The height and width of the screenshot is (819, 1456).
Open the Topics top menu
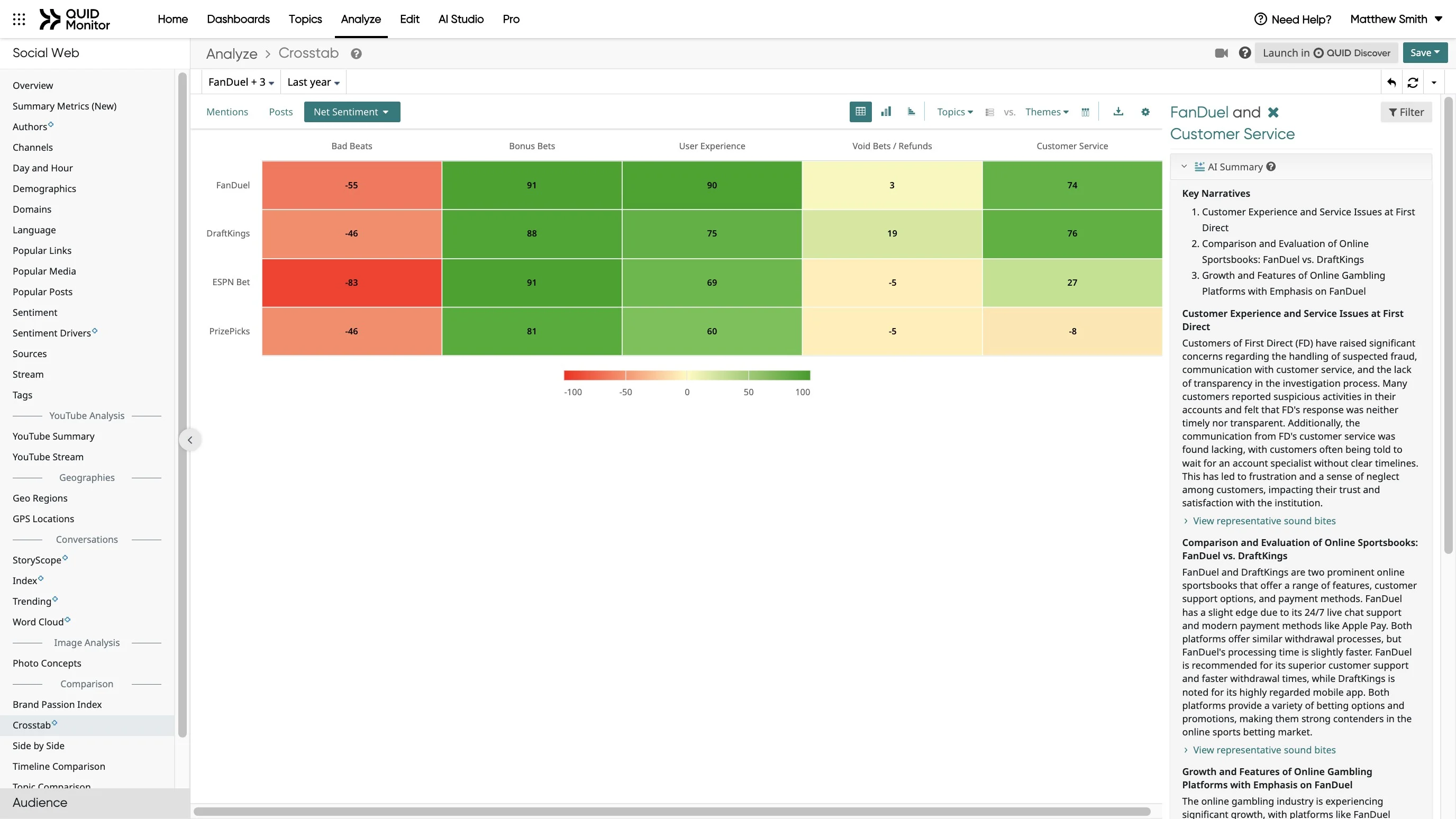[305, 19]
